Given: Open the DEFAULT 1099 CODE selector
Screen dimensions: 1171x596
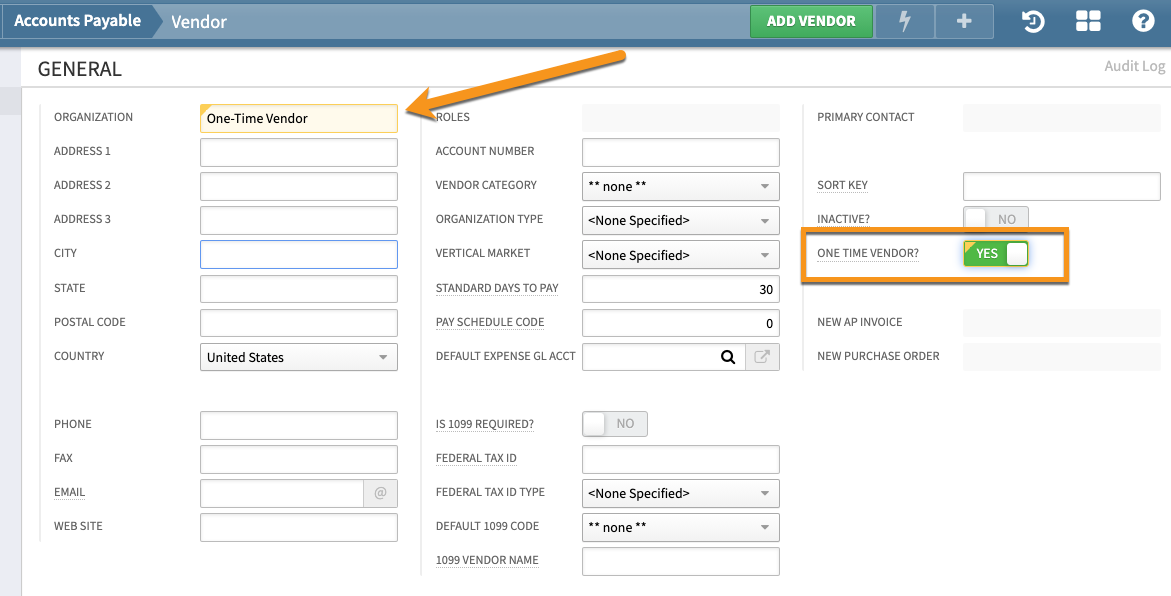Looking at the screenshot, I should pyautogui.click(x=680, y=527).
